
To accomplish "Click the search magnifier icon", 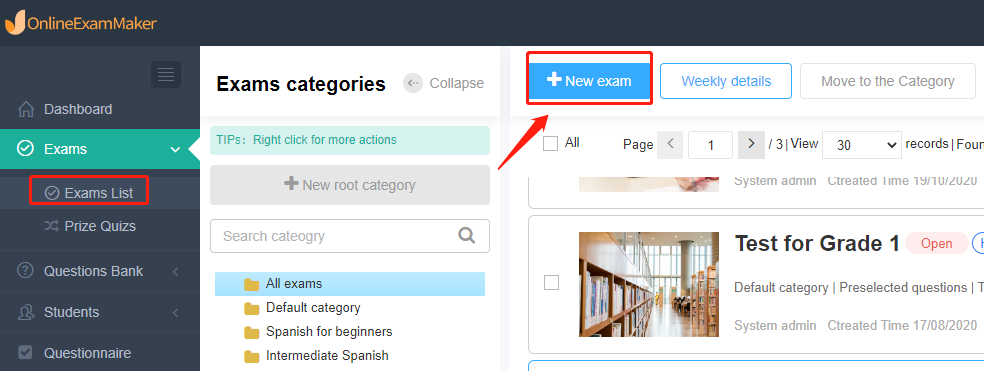I will click(x=466, y=235).
